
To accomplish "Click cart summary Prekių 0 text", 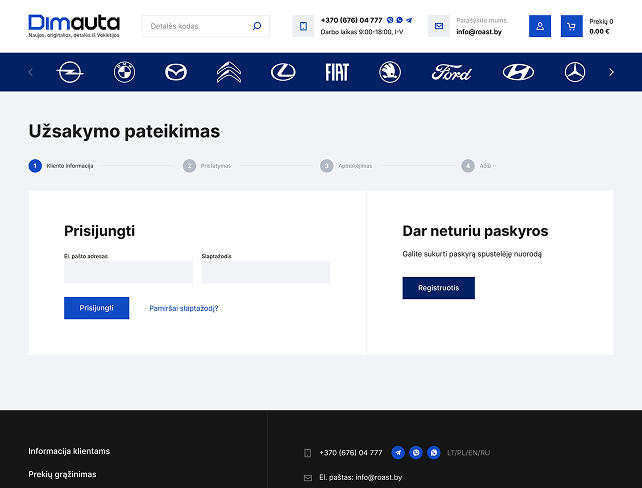I will point(601,21).
